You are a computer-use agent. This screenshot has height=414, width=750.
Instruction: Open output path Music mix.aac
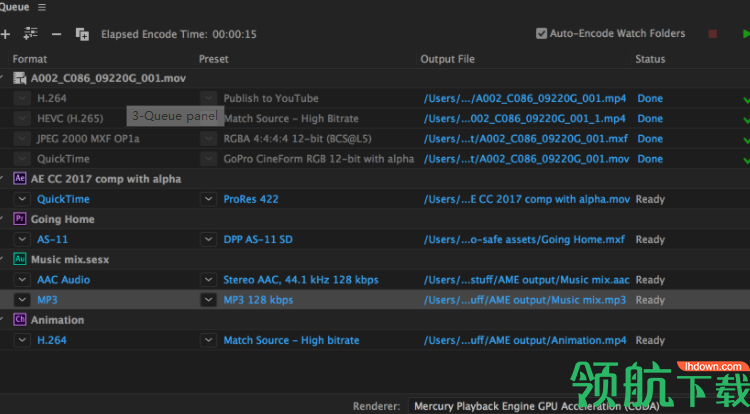point(526,280)
